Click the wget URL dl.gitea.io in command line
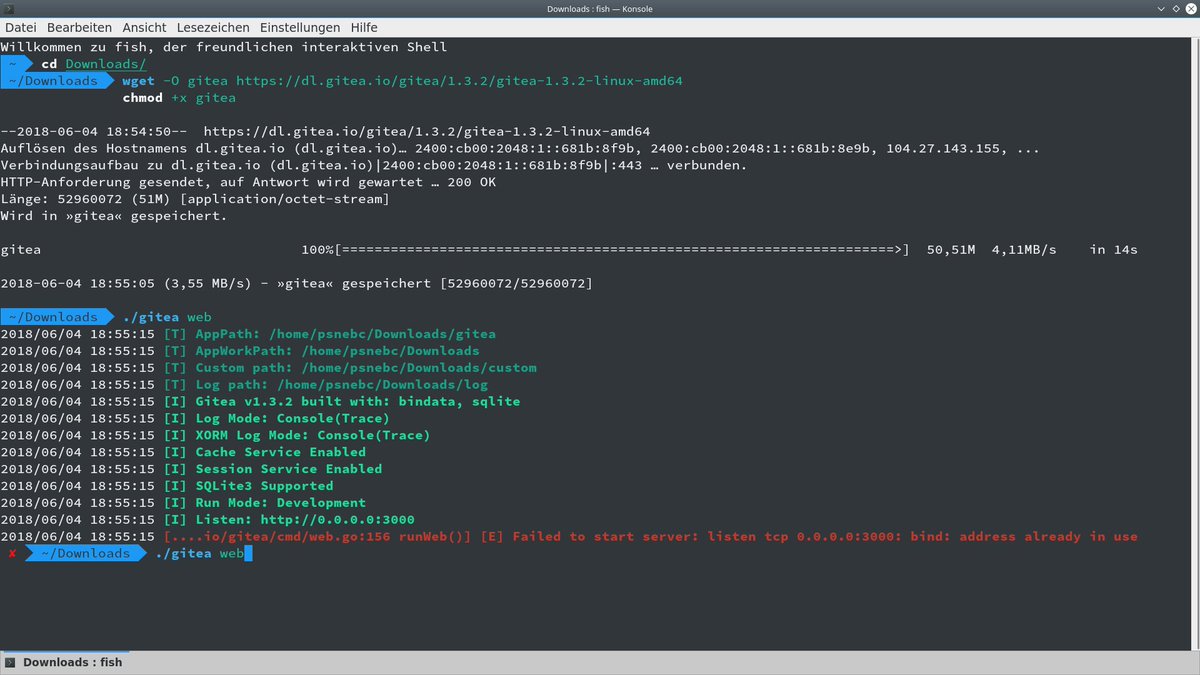 tap(460, 81)
